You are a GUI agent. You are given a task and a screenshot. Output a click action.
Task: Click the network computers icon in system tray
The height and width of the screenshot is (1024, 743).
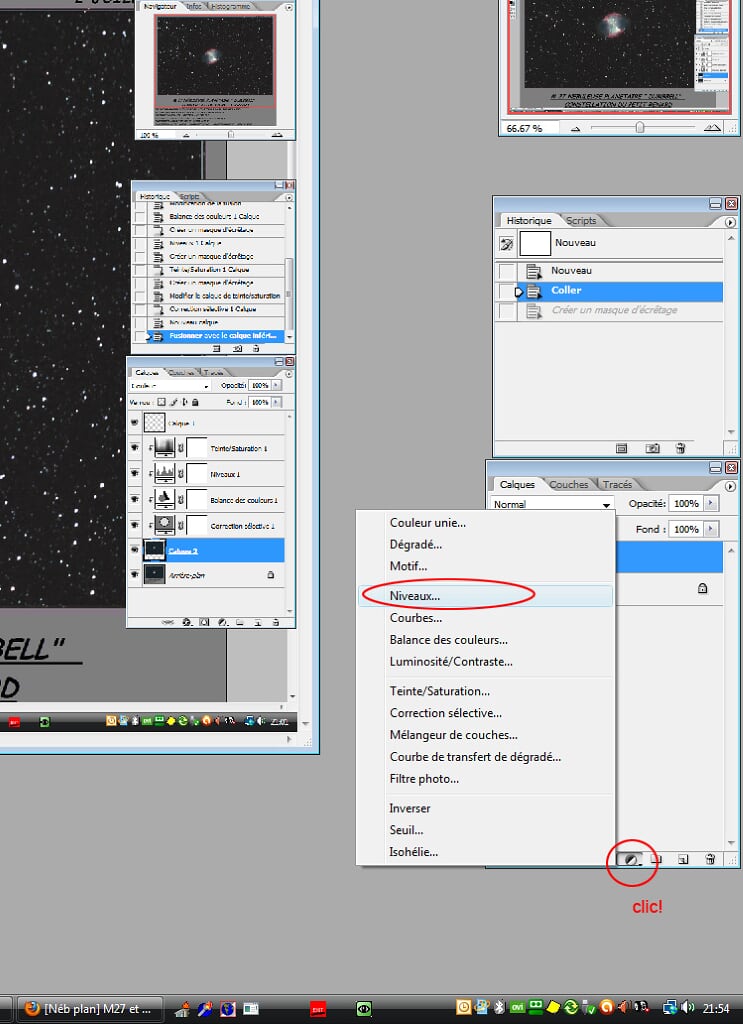click(x=670, y=1008)
